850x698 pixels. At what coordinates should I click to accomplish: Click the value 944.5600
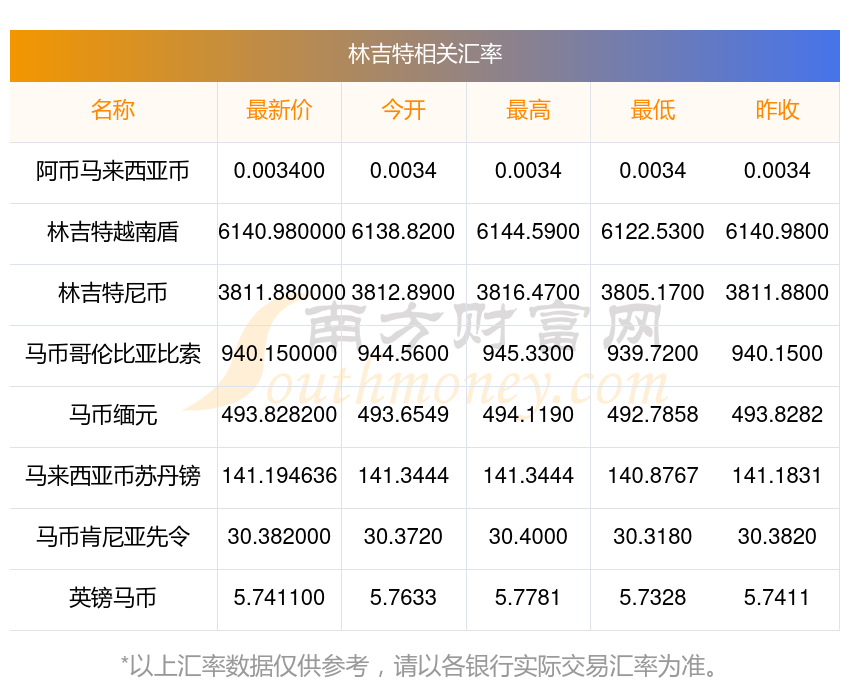[x=403, y=354]
